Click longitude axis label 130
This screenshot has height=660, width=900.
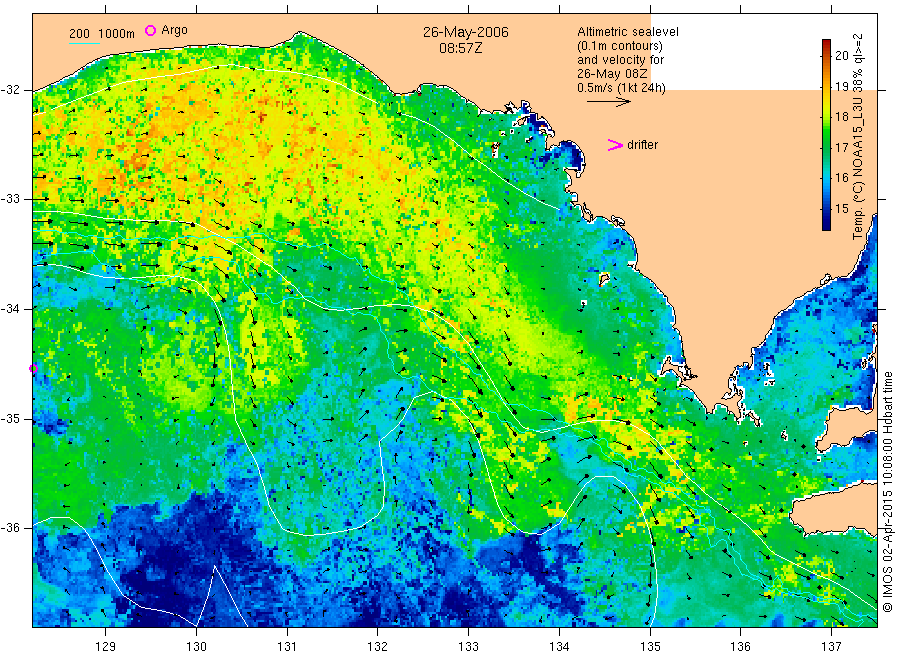[x=196, y=647]
